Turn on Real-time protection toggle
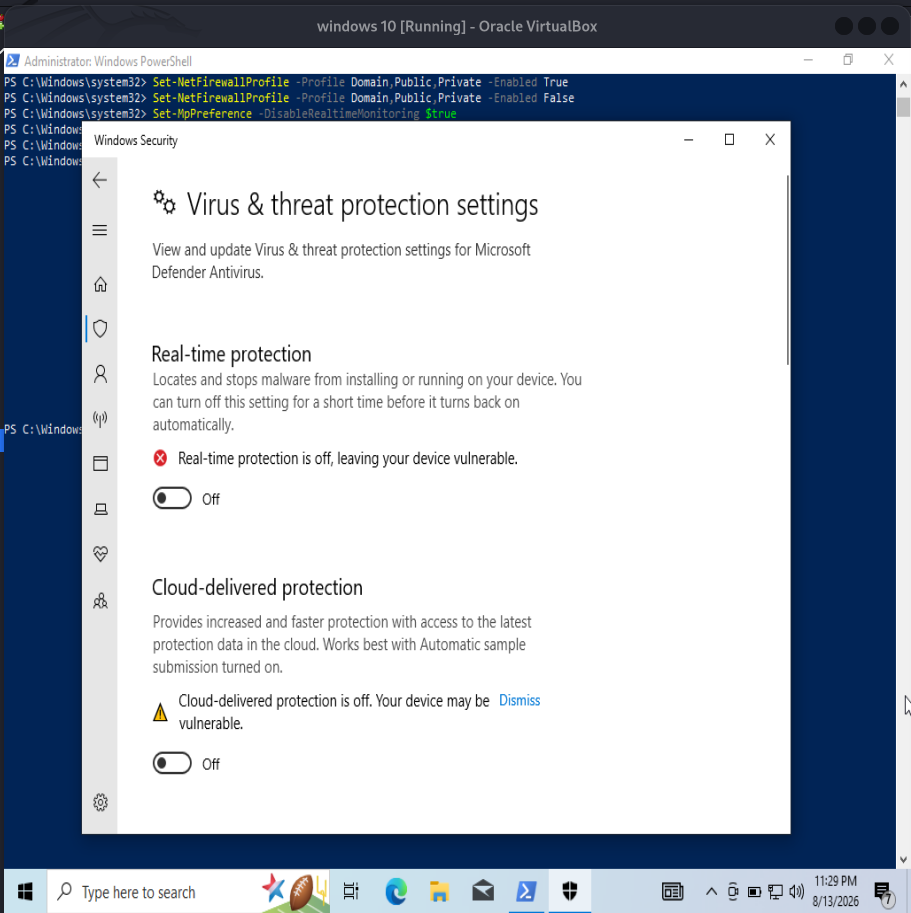The image size is (911, 913). (172, 498)
